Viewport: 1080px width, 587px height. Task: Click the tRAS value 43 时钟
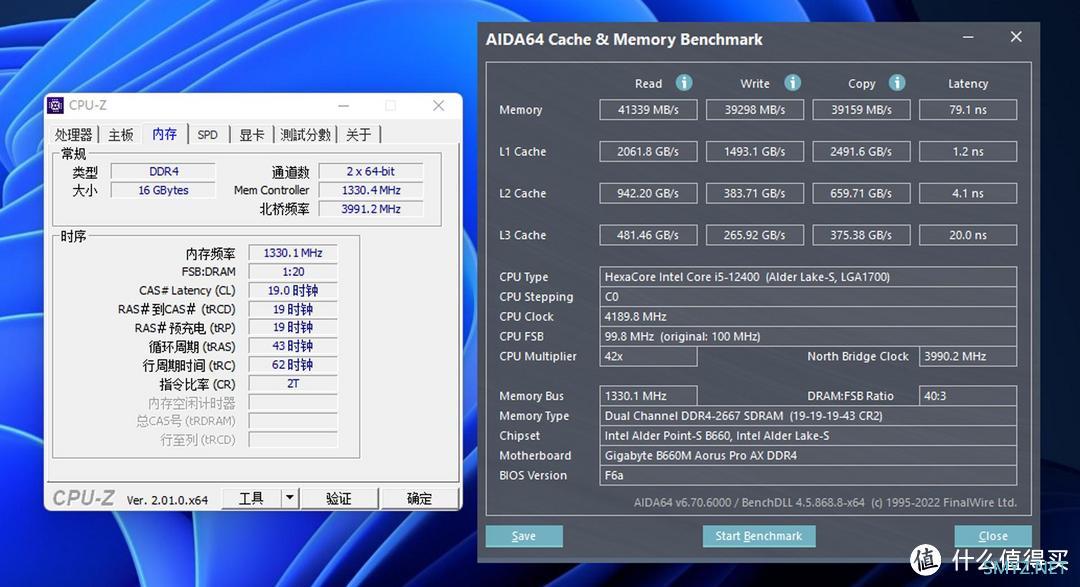293,347
